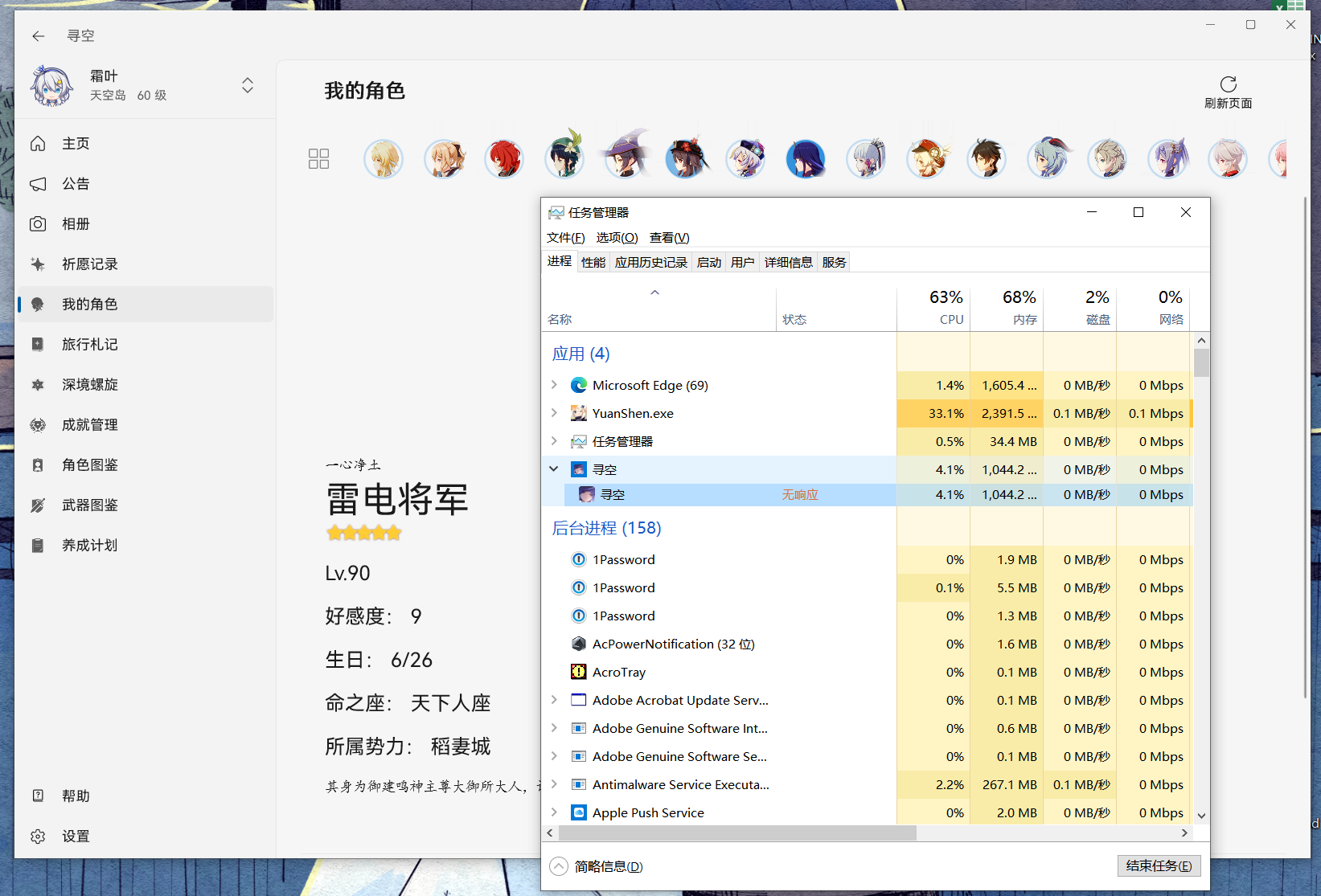Image resolution: width=1321 pixels, height=896 pixels.
Task: Select the Venti character avatar
Action: coord(564,158)
